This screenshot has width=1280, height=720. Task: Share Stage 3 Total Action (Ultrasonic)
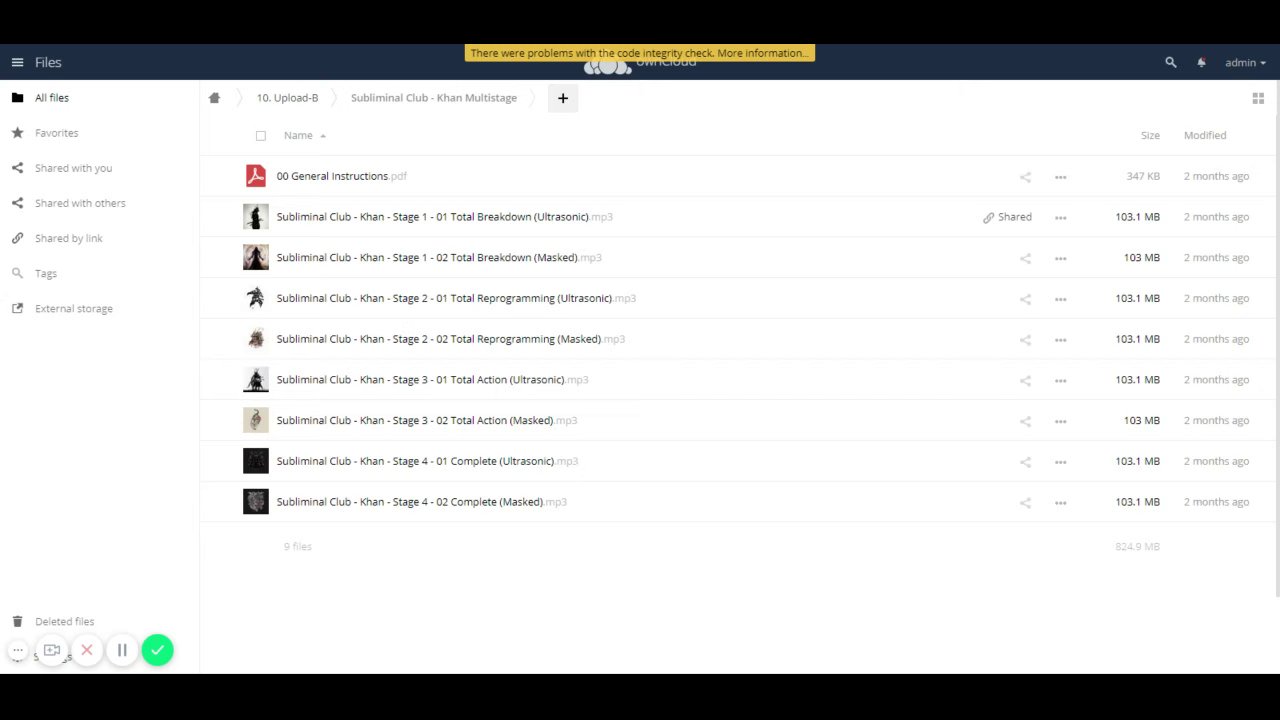[1025, 380]
